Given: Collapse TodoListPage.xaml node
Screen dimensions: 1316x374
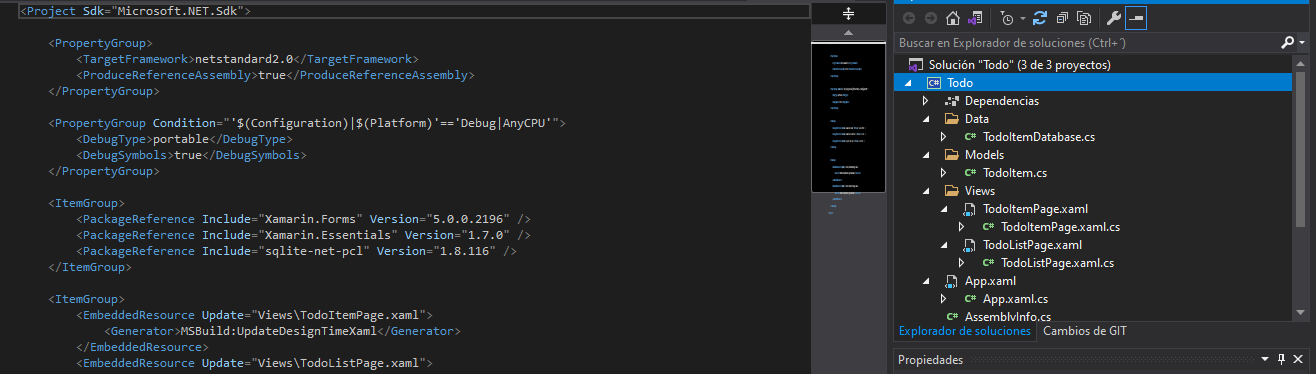Looking at the screenshot, I should (x=943, y=245).
